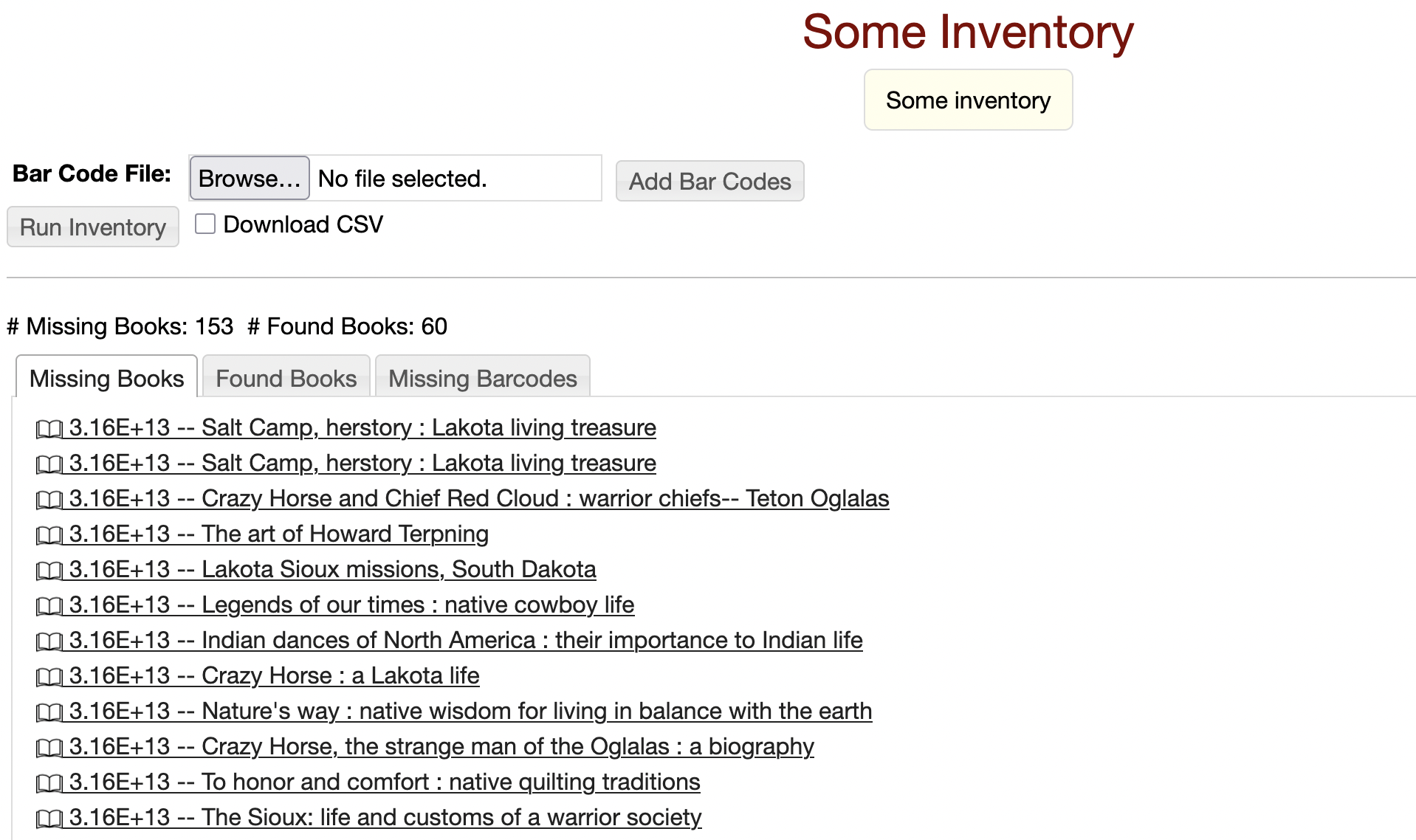Image resolution: width=1416 pixels, height=840 pixels.
Task: Click book icon next to Nature's way entry
Action: point(49,712)
